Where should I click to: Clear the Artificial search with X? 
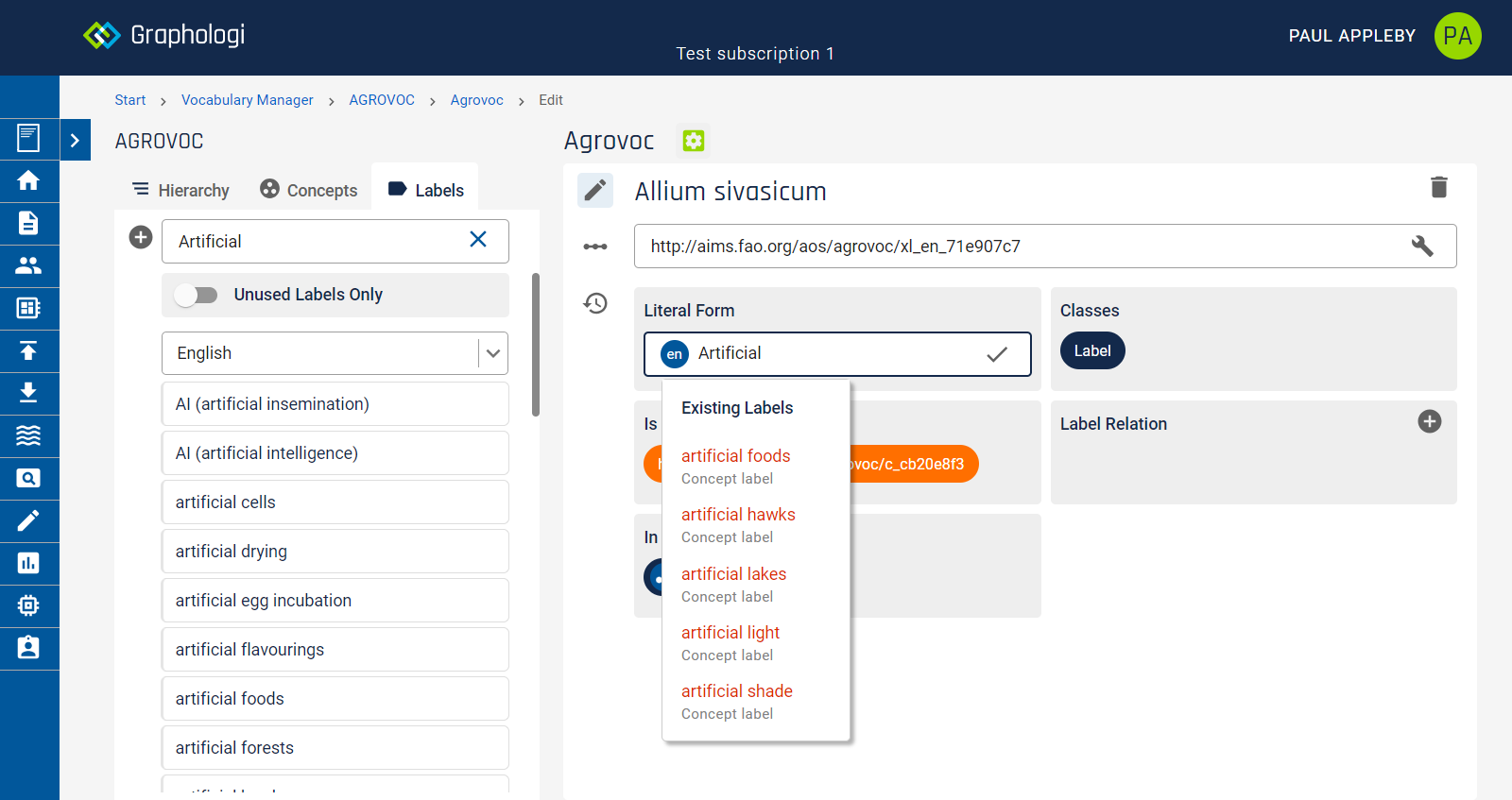click(478, 239)
